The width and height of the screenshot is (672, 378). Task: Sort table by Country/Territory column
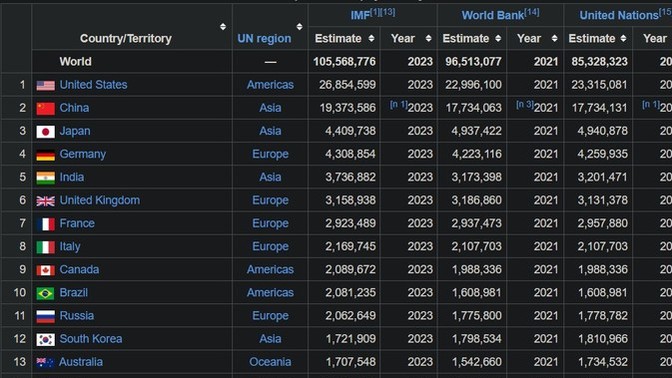[222, 27]
